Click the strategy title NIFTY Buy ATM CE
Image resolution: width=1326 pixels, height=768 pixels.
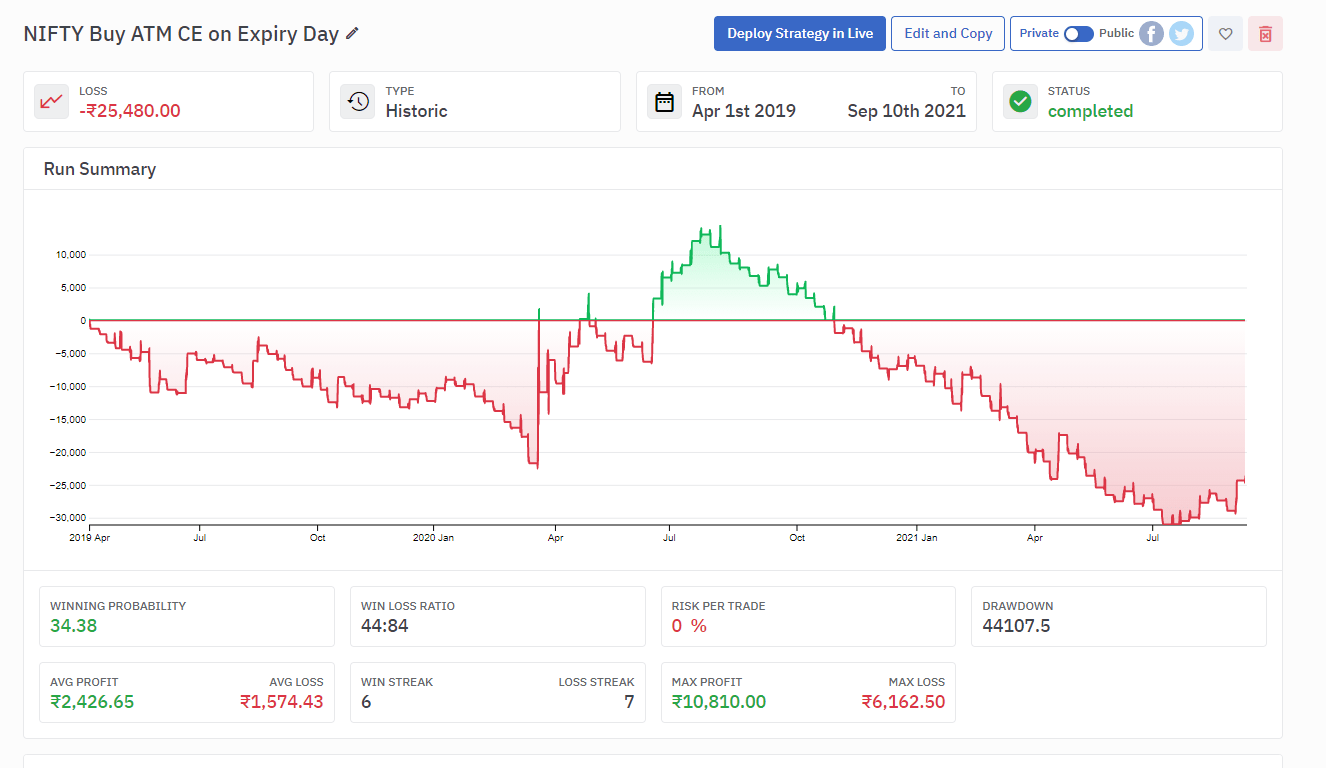(181, 33)
